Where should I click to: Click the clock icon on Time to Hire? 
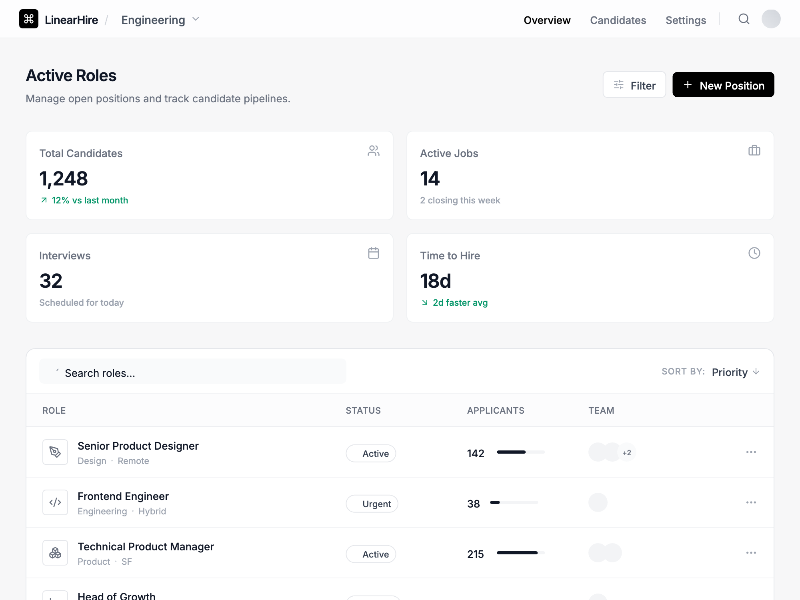[754, 253]
